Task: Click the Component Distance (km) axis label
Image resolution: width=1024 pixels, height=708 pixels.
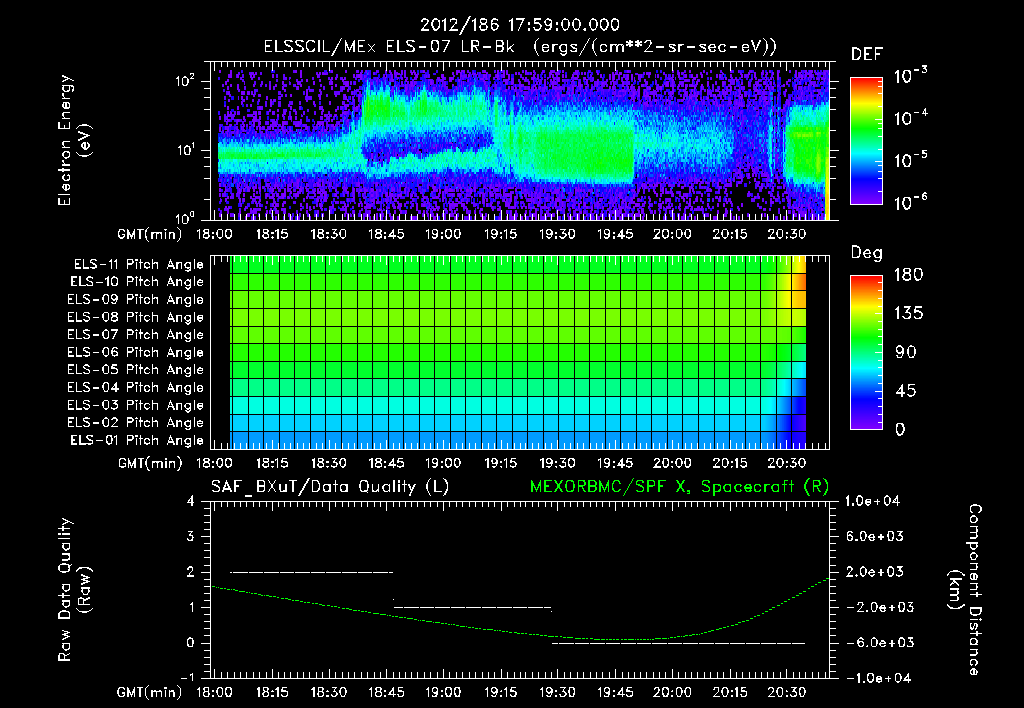Action: (965, 590)
